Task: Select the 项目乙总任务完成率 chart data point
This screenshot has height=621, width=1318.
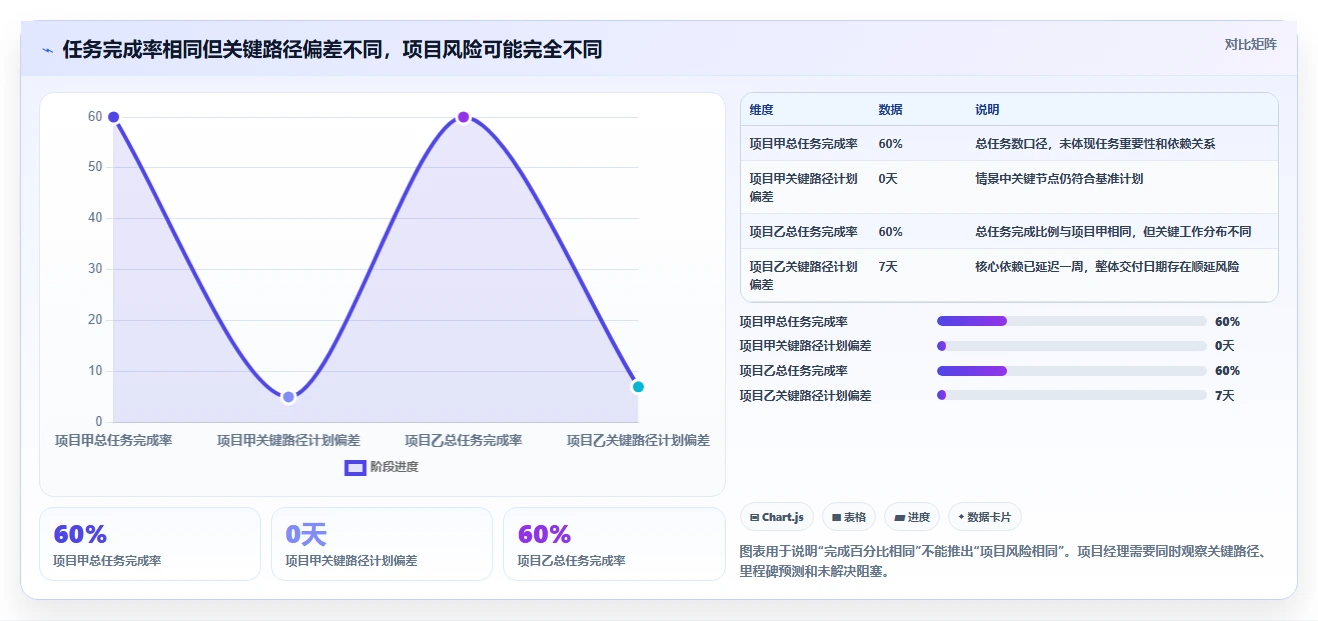Action: (x=463, y=117)
